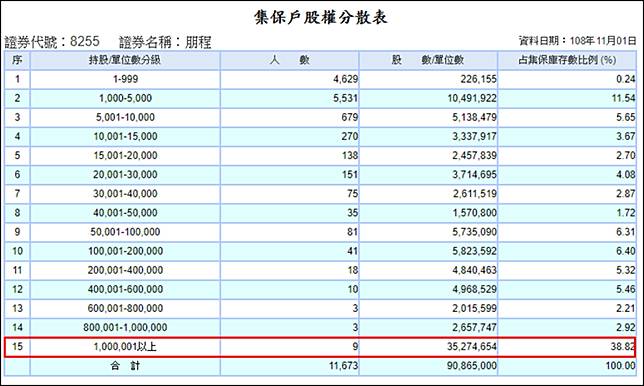The height and width of the screenshot is (386, 644).
Task: Click the shares value 3,714,695
Action: coord(474,175)
